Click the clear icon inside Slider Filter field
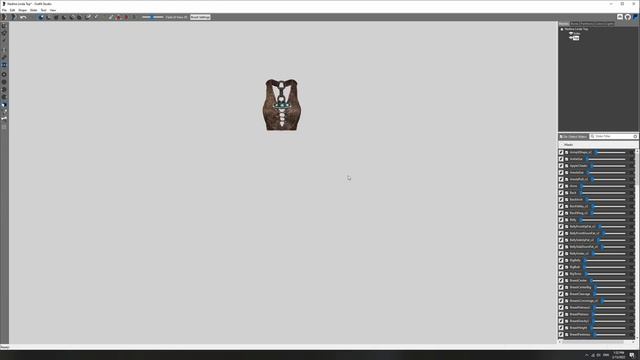The image size is (640, 360). (x=635, y=136)
